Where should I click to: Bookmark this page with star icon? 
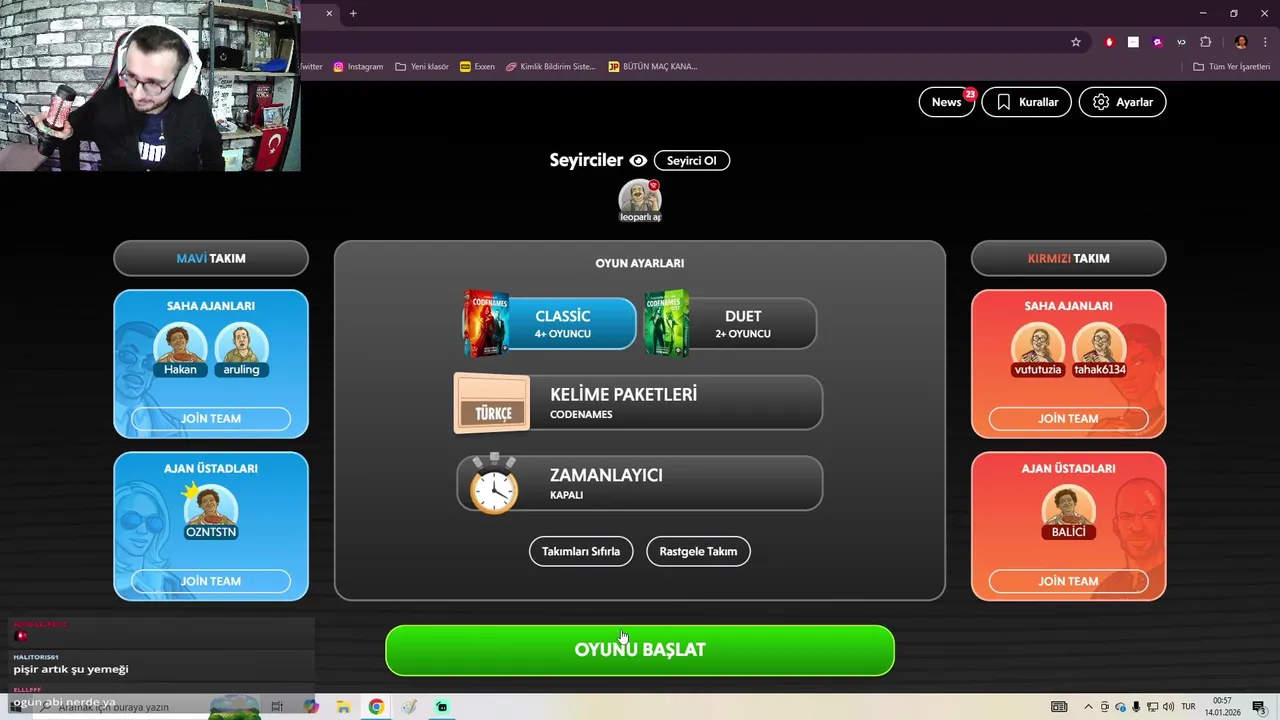coord(1076,42)
